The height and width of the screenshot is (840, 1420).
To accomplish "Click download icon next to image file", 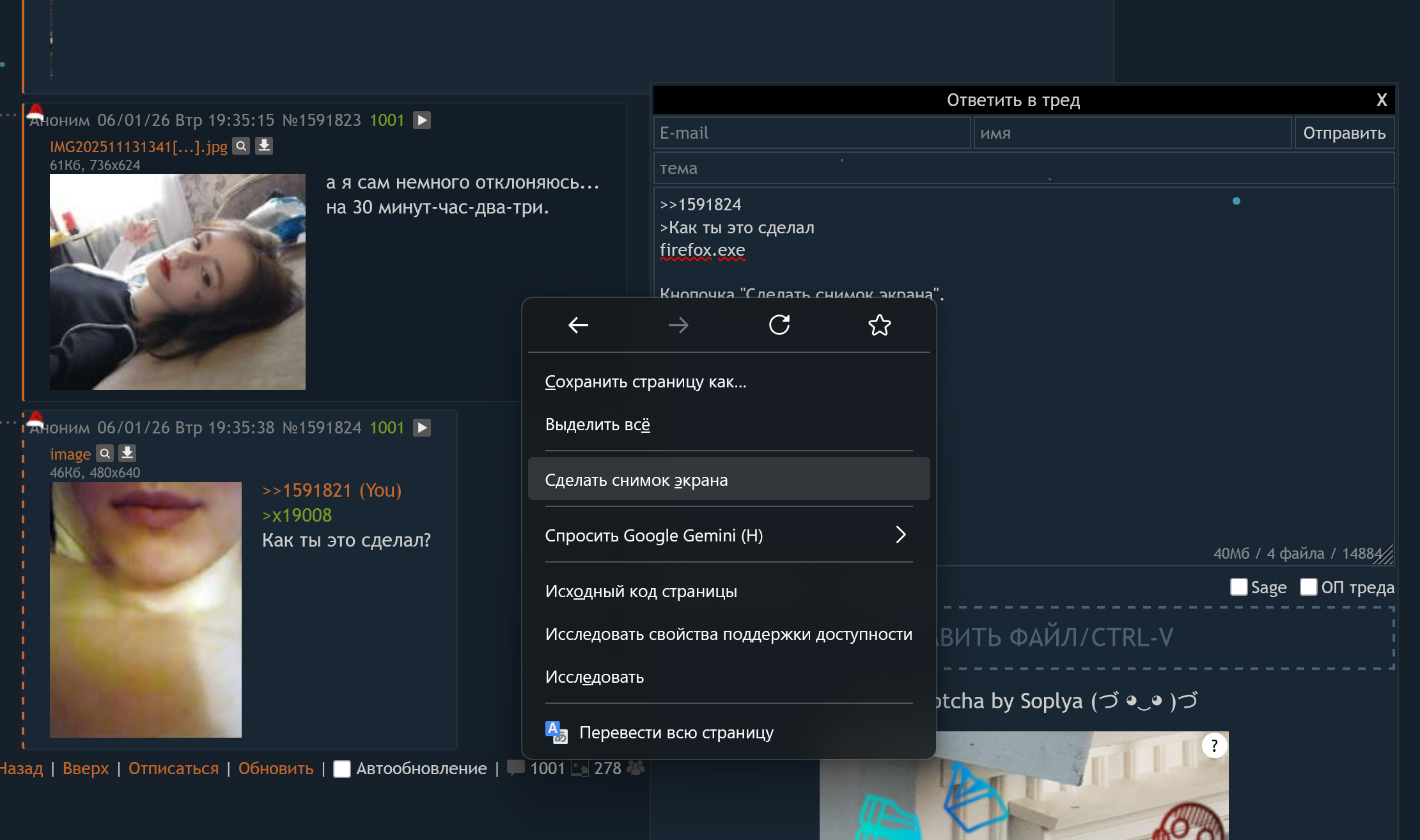I will click(x=127, y=453).
